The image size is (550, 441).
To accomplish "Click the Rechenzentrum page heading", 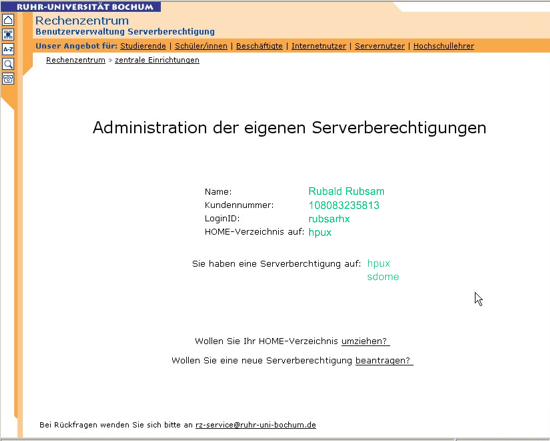I will coord(82,20).
